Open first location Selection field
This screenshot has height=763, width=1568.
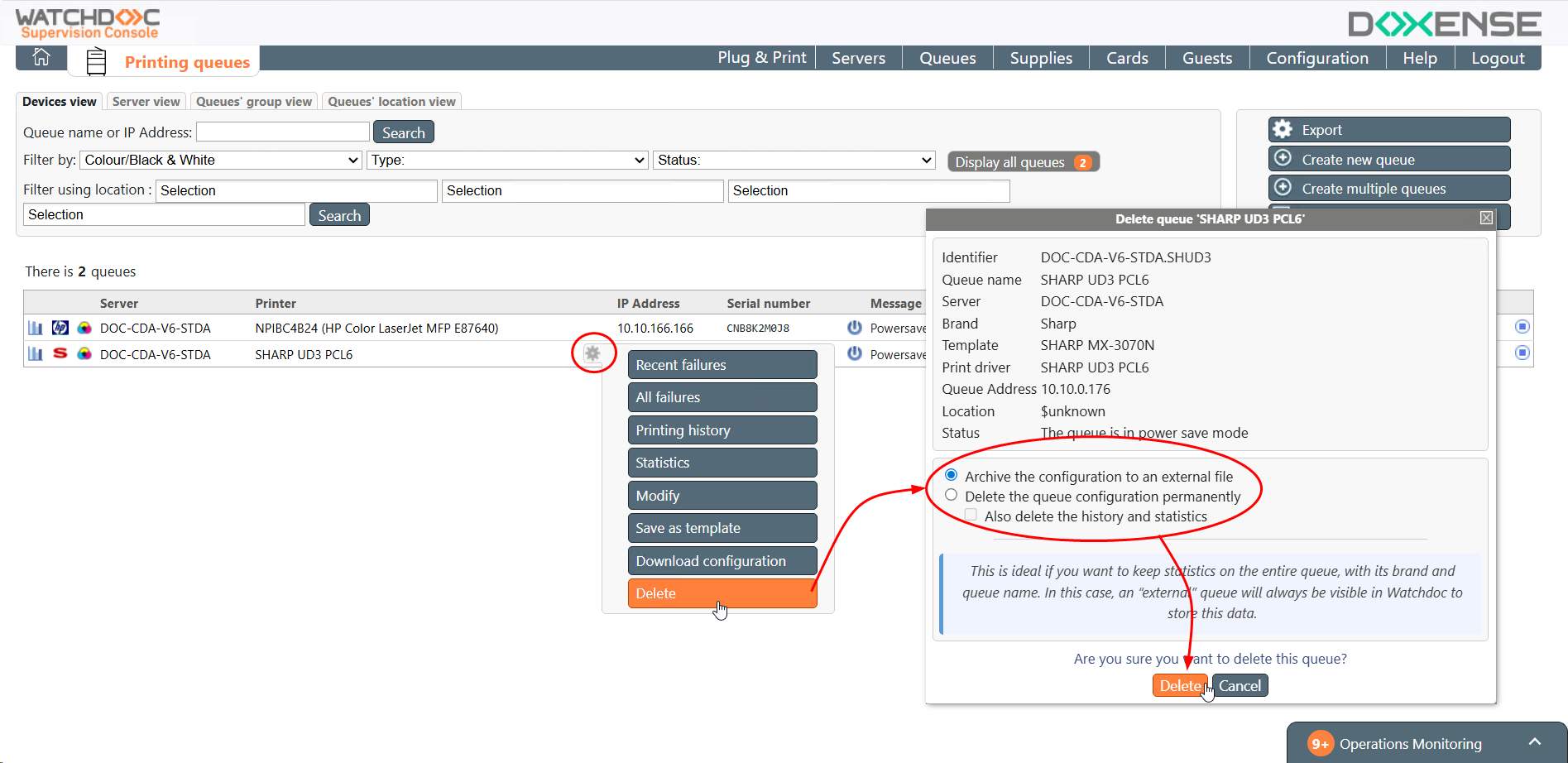(x=296, y=190)
